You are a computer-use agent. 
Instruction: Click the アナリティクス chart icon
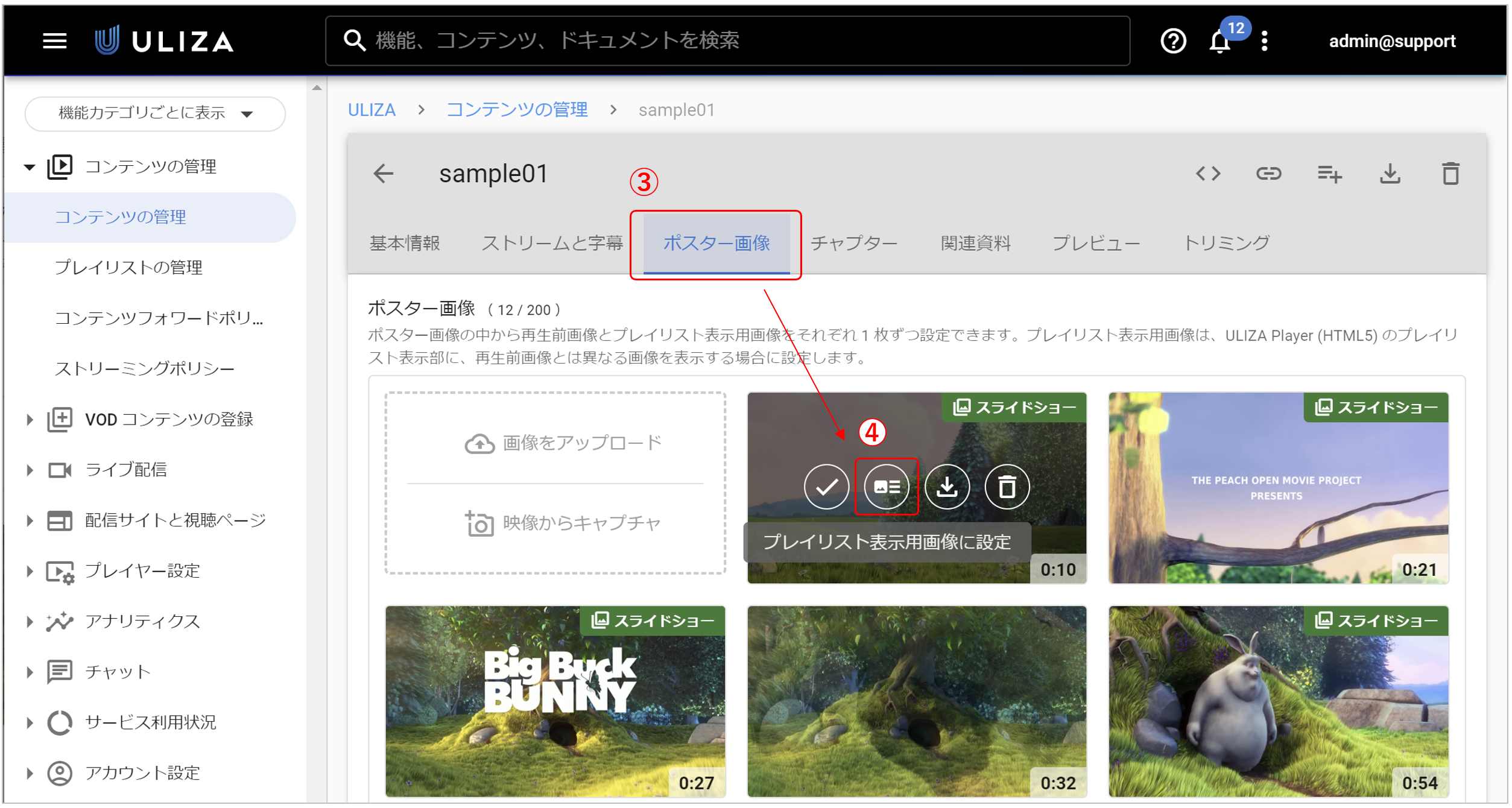pos(60,621)
